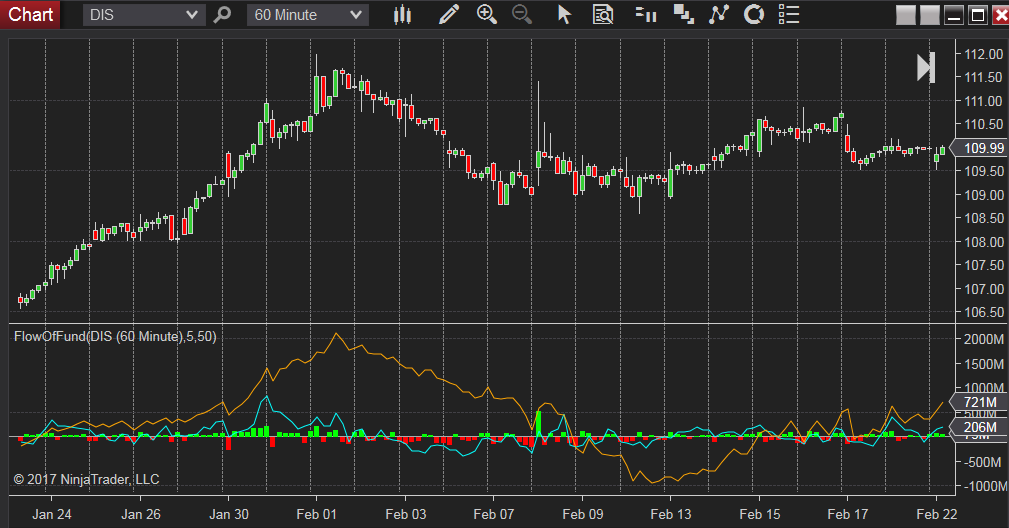Select the arrow cursor pointer tool
The width and height of the screenshot is (1009, 528).
coord(564,14)
